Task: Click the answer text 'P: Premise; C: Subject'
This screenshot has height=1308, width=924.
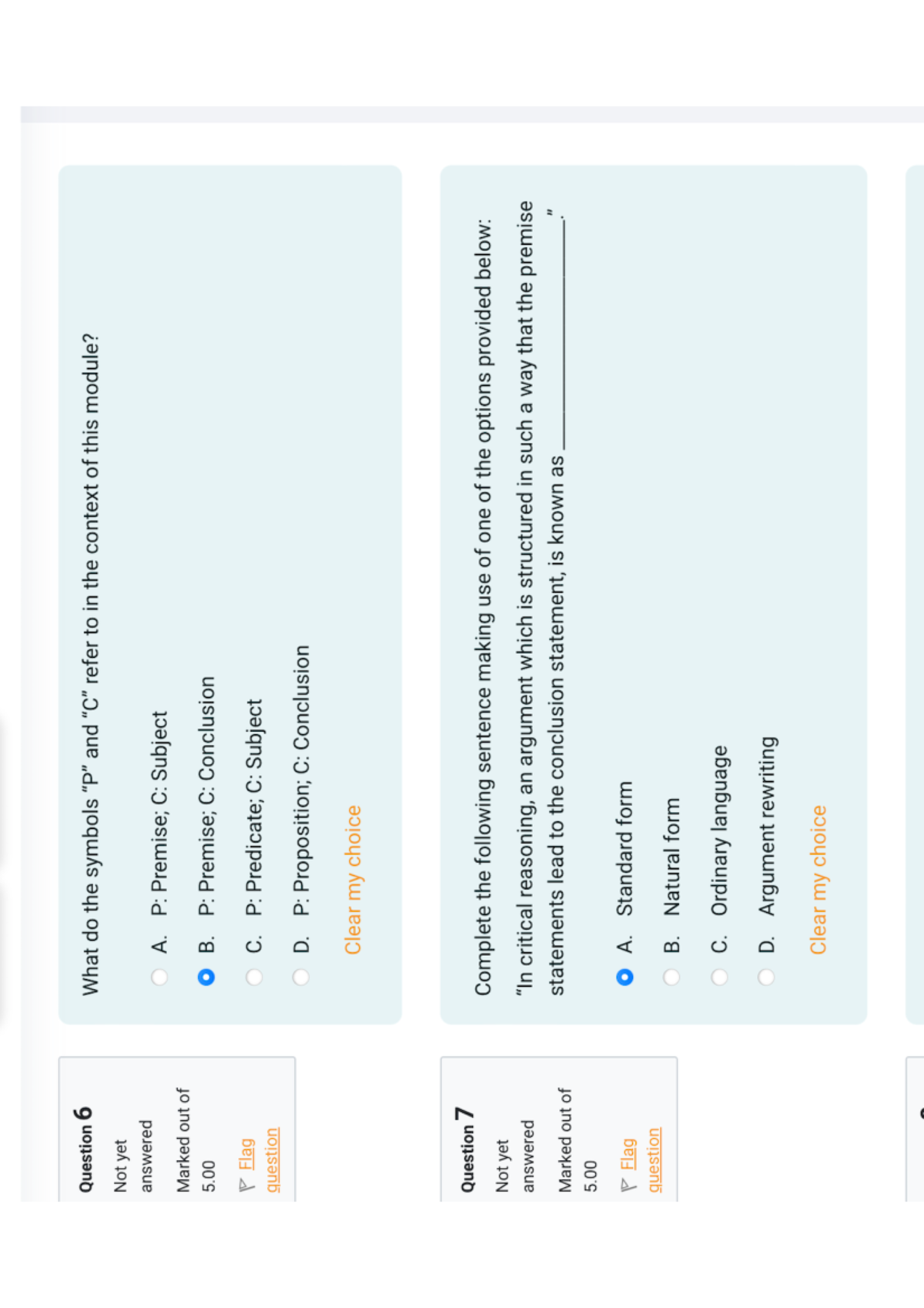Action: [159, 813]
